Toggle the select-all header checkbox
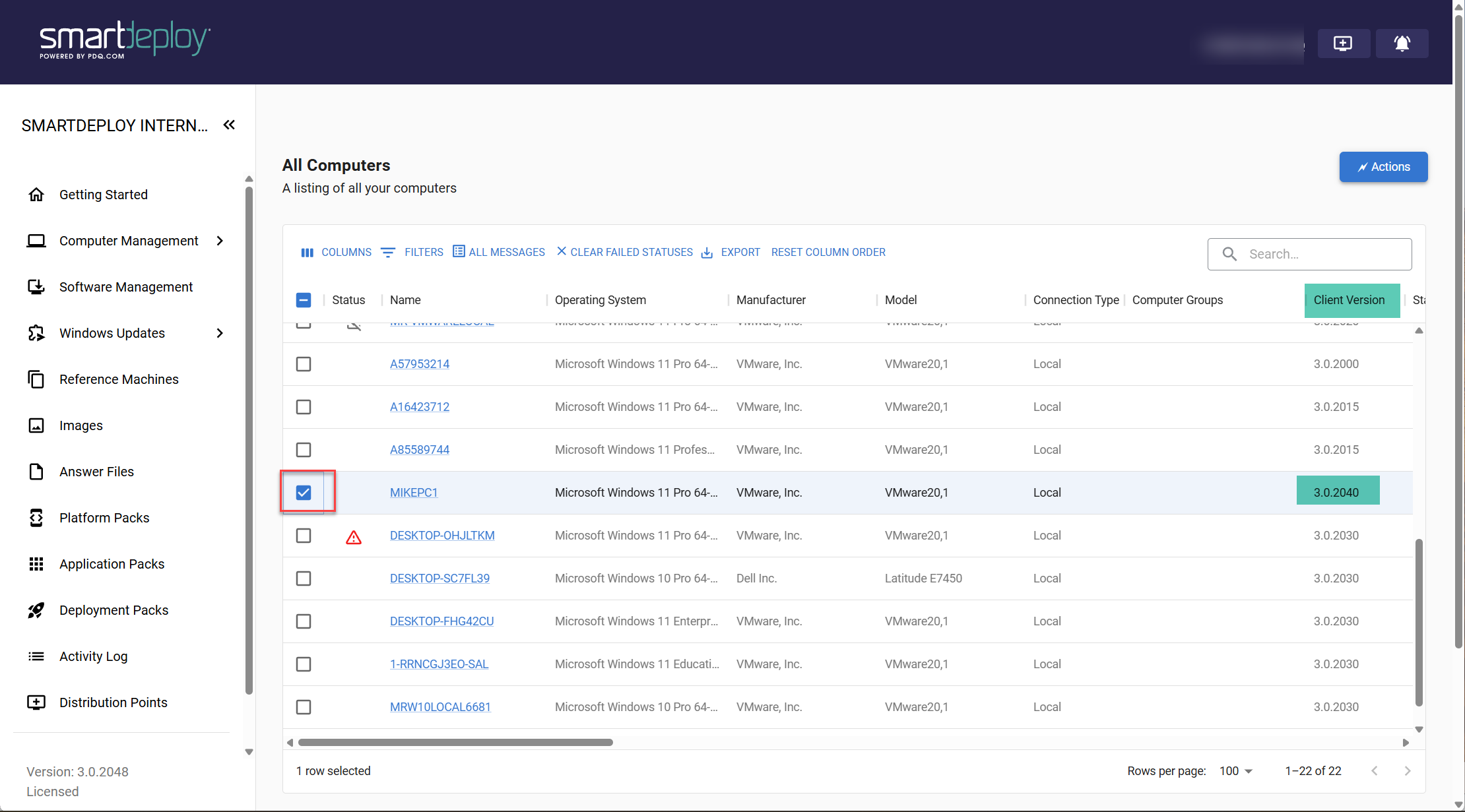 point(304,300)
